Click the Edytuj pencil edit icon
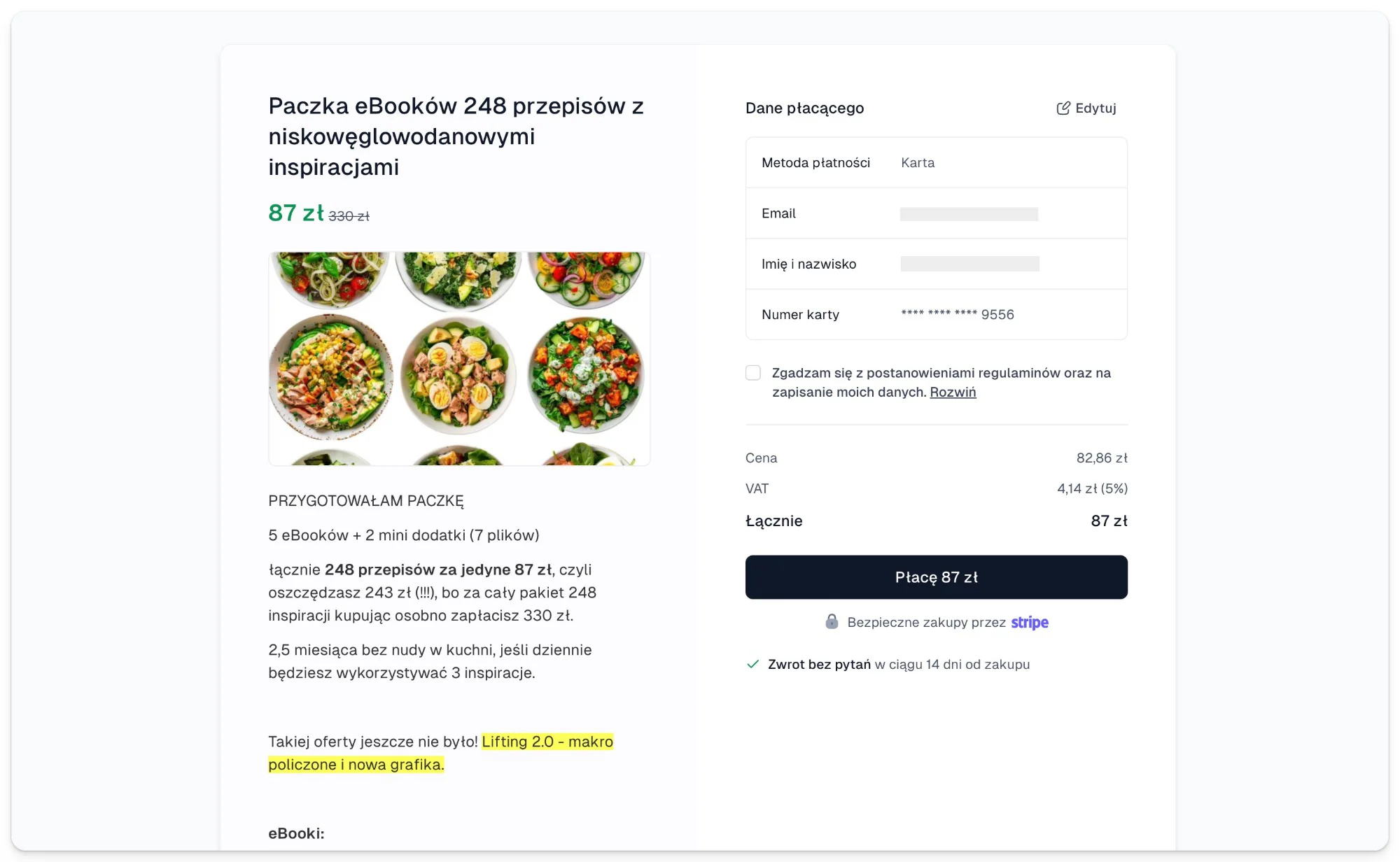1400x862 pixels. pos(1063,108)
